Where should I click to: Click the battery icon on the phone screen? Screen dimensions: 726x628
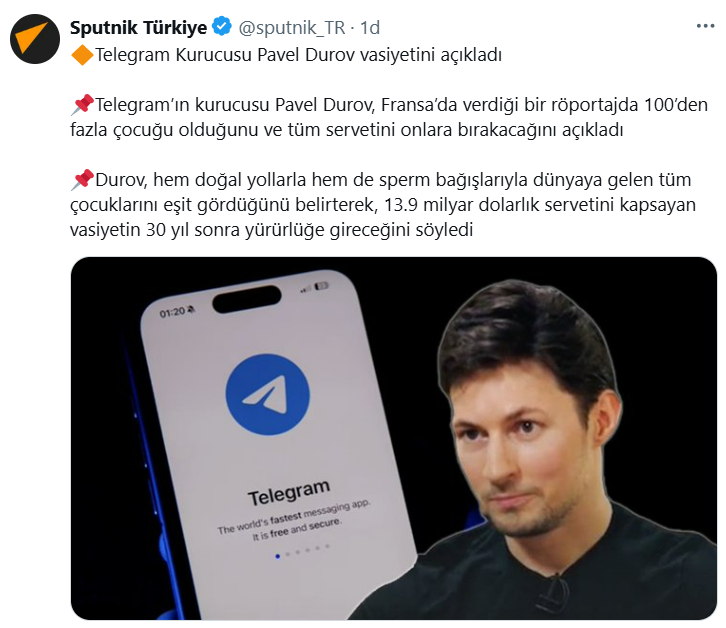pyautogui.click(x=321, y=286)
